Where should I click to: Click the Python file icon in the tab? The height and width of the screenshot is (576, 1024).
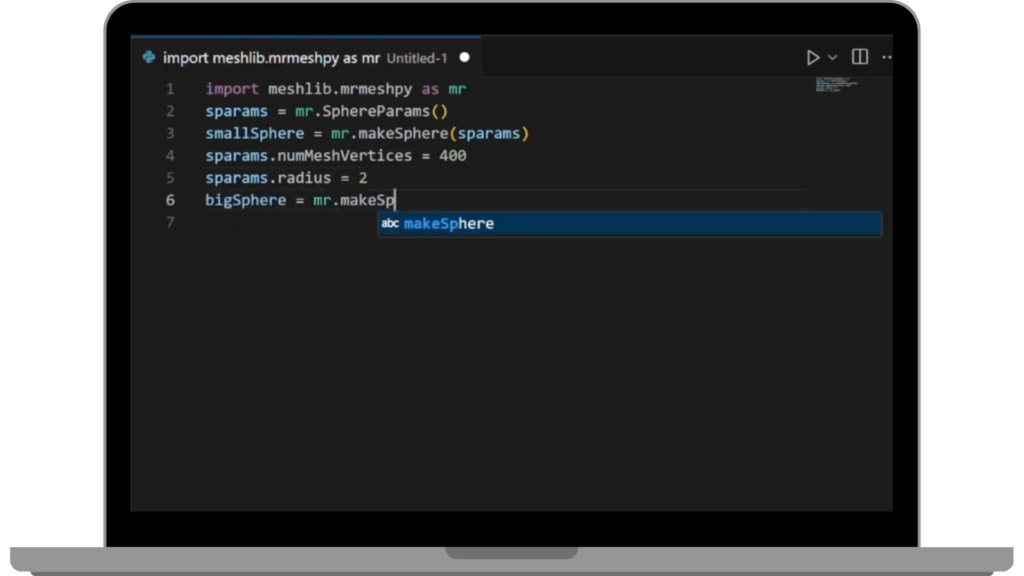pyautogui.click(x=149, y=58)
